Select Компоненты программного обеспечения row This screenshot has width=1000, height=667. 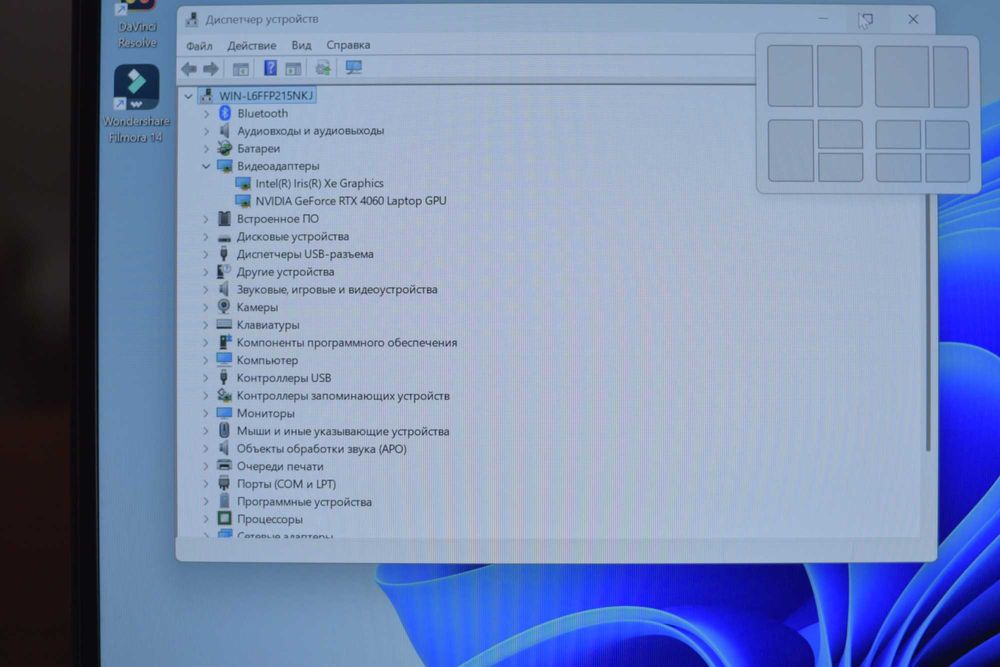click(347, 342)
